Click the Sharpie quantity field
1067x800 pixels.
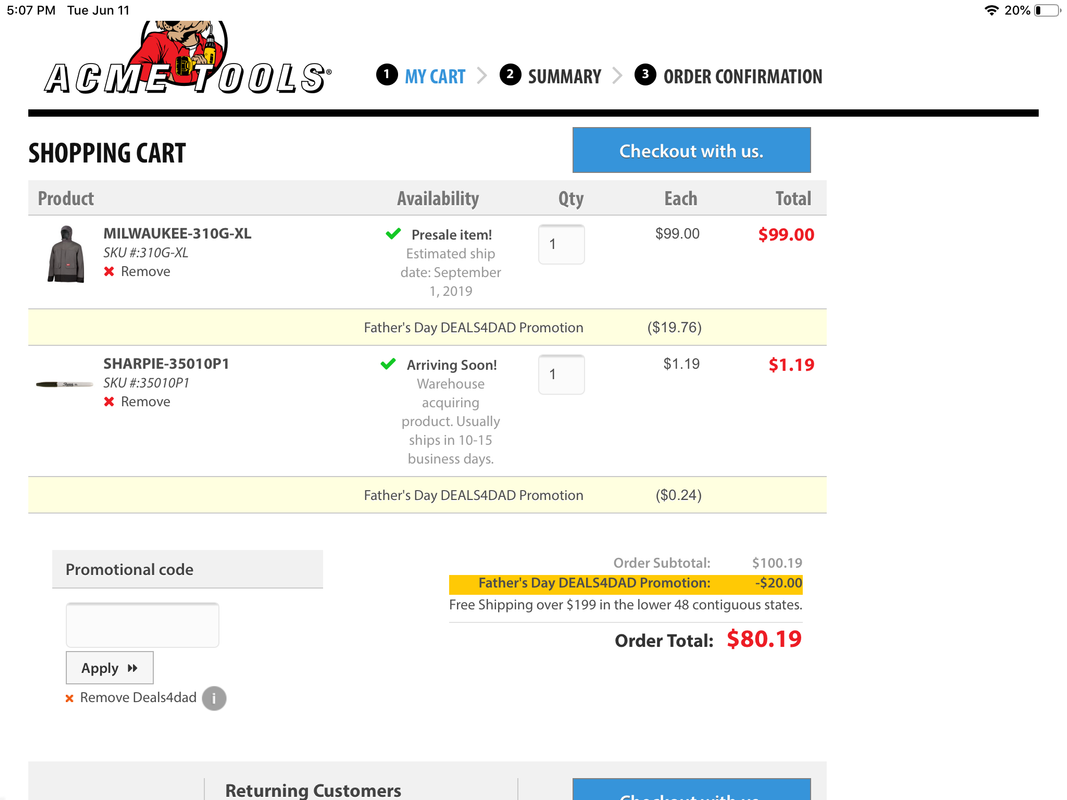(561, 374)
